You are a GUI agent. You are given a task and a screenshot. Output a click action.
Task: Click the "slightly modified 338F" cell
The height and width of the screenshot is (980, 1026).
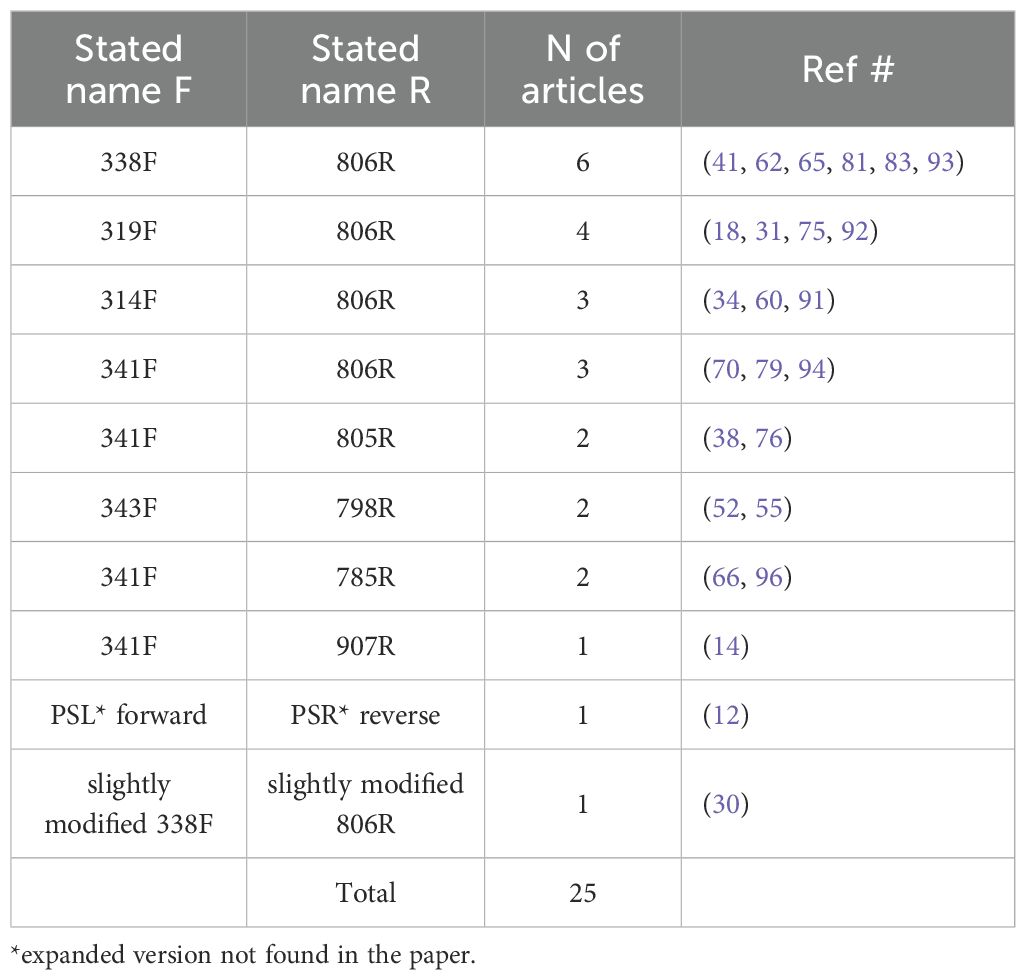point(129,804)
